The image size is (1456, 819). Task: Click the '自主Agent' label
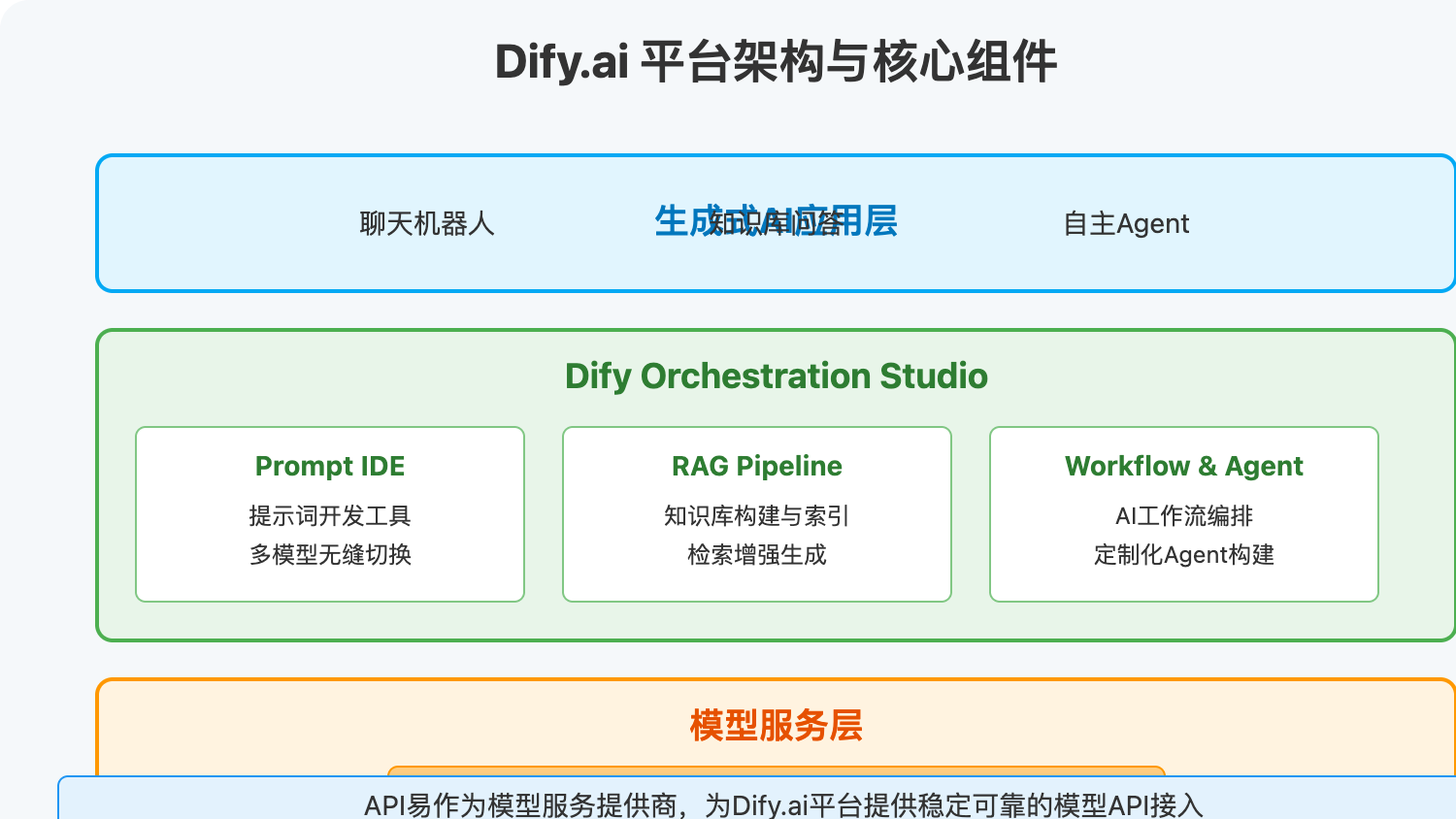tap(1126, 224)
